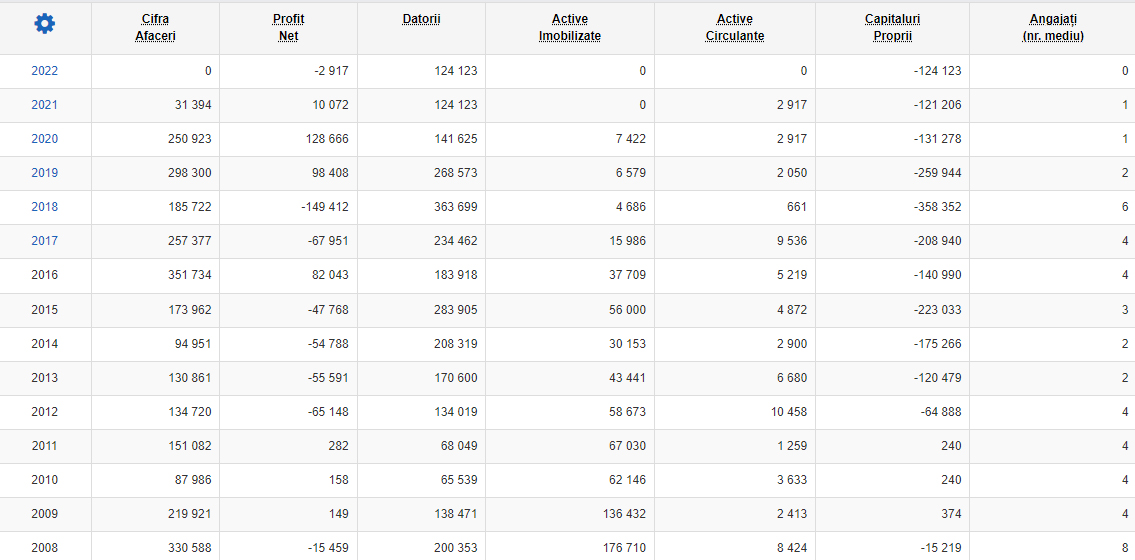1135x560 pixels.
Task: Open the 2021 year link
Action: pyautogui.click(x=45, y=105)
